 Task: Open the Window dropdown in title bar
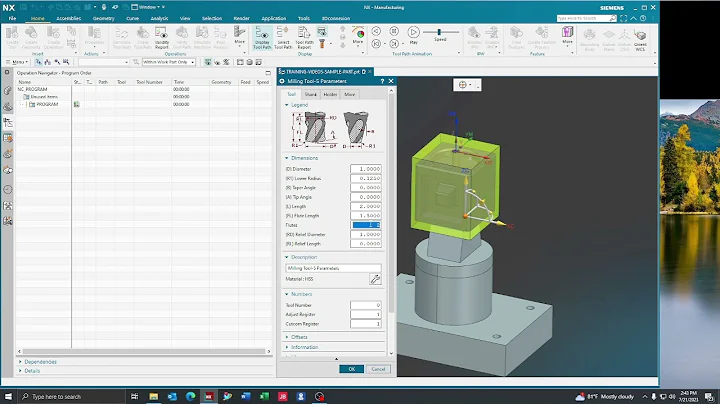pos(148,7)
